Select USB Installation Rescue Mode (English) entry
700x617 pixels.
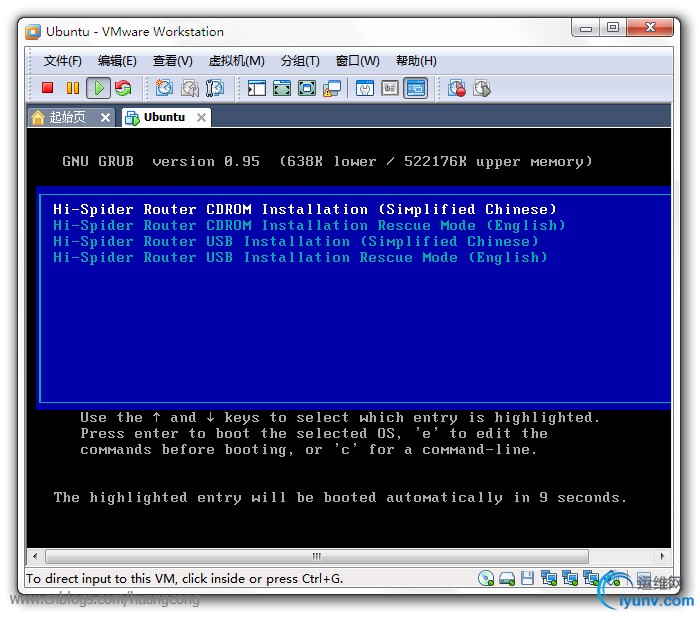coord(300,258)
